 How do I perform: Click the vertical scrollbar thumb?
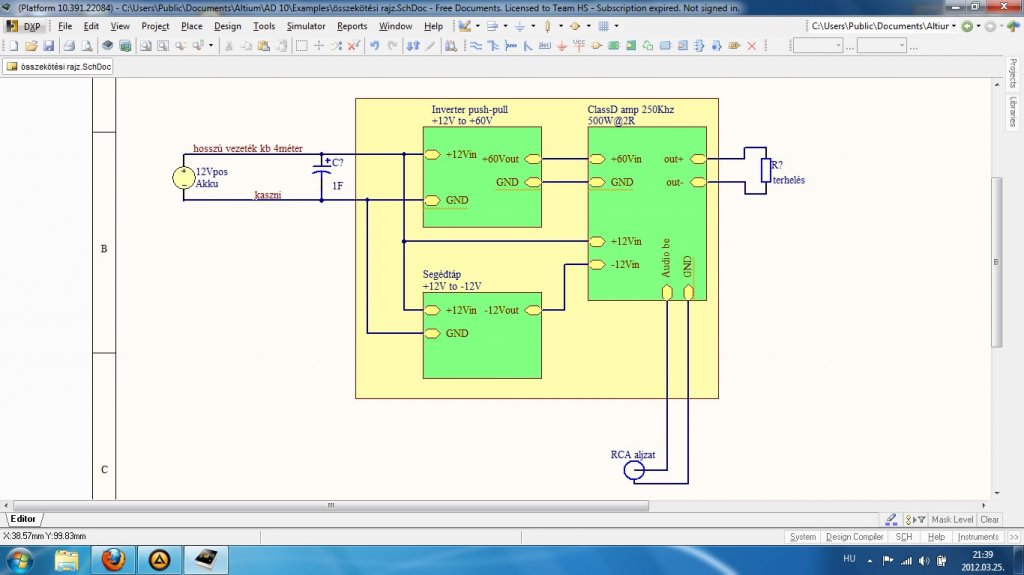coord(997,262)
